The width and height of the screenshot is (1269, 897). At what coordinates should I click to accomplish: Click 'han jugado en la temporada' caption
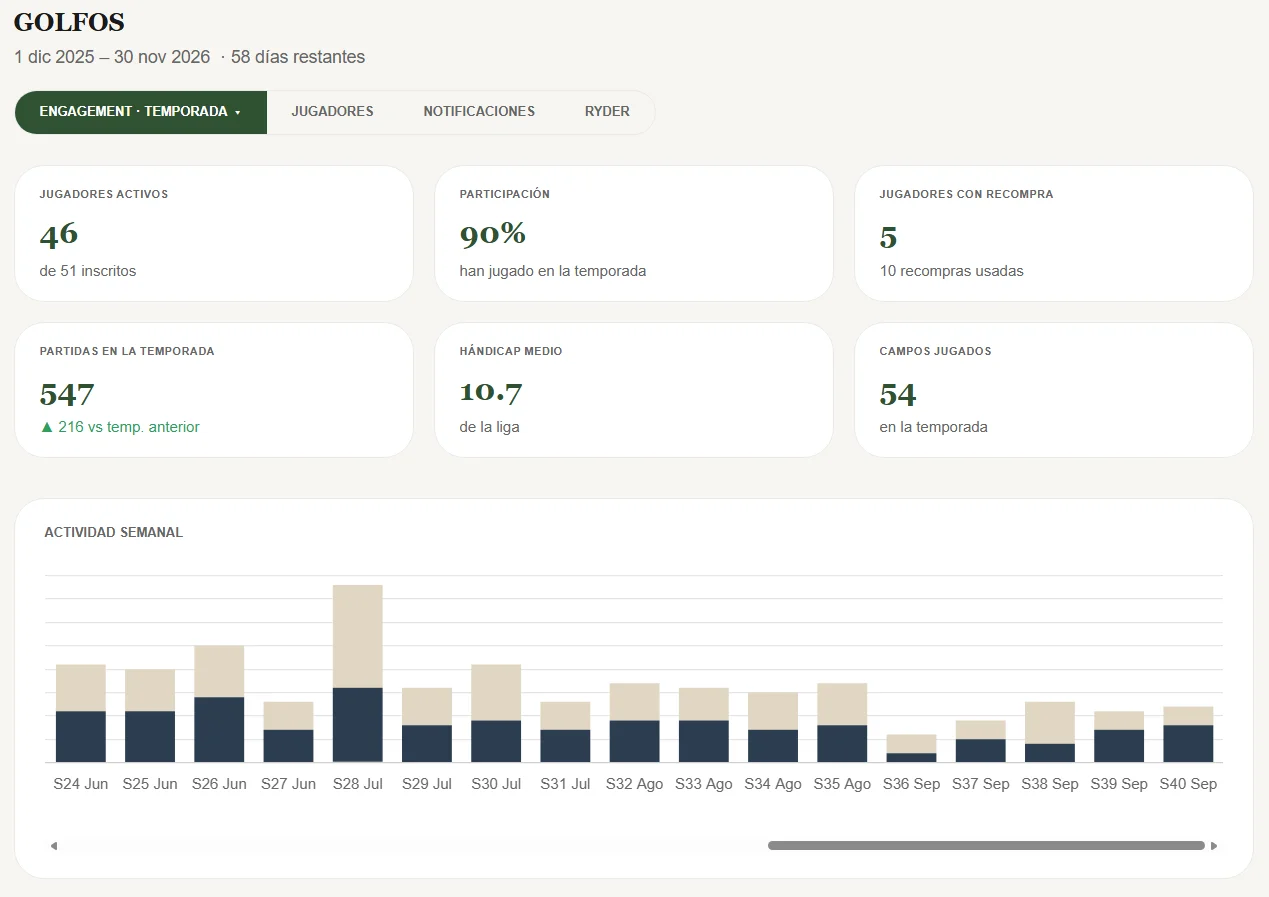[x=553, y=271]
